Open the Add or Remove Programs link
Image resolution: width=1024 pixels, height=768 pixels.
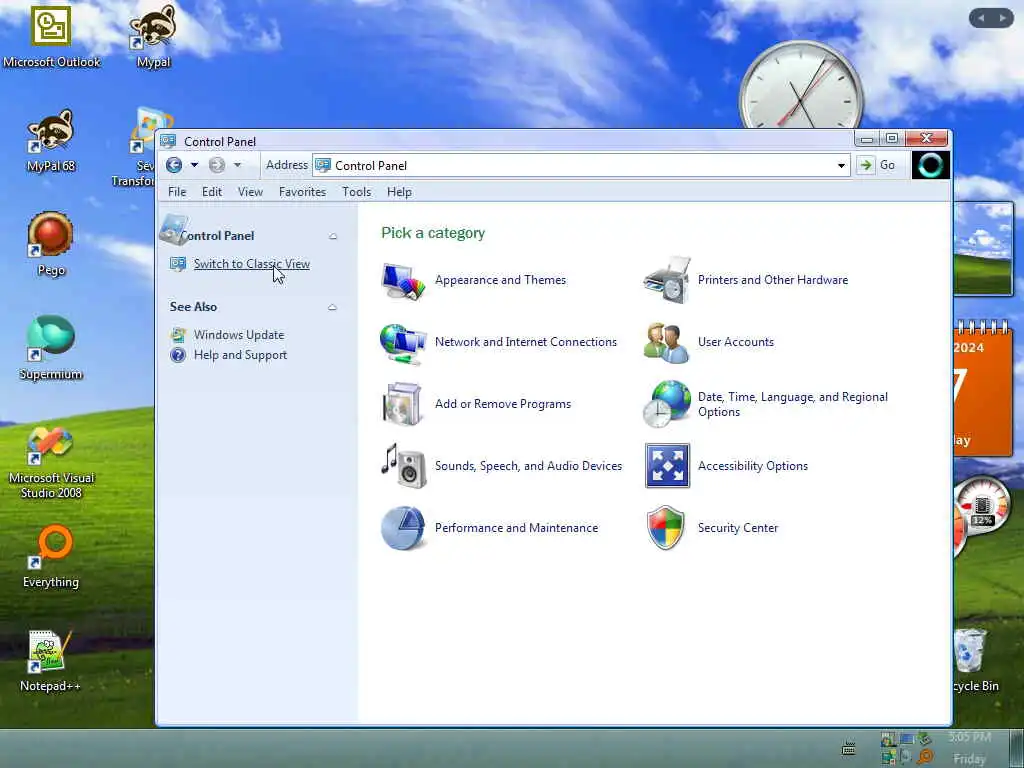tap(503, 404)
